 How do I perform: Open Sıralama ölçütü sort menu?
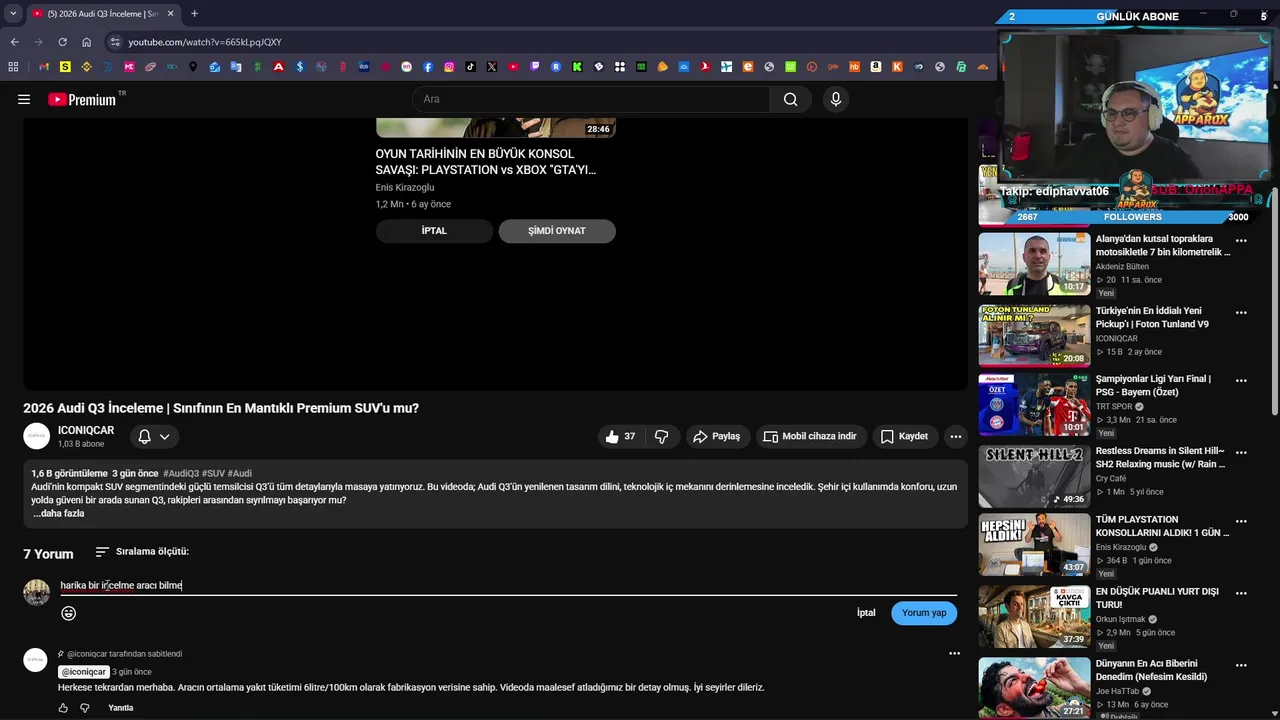[142, 552]
